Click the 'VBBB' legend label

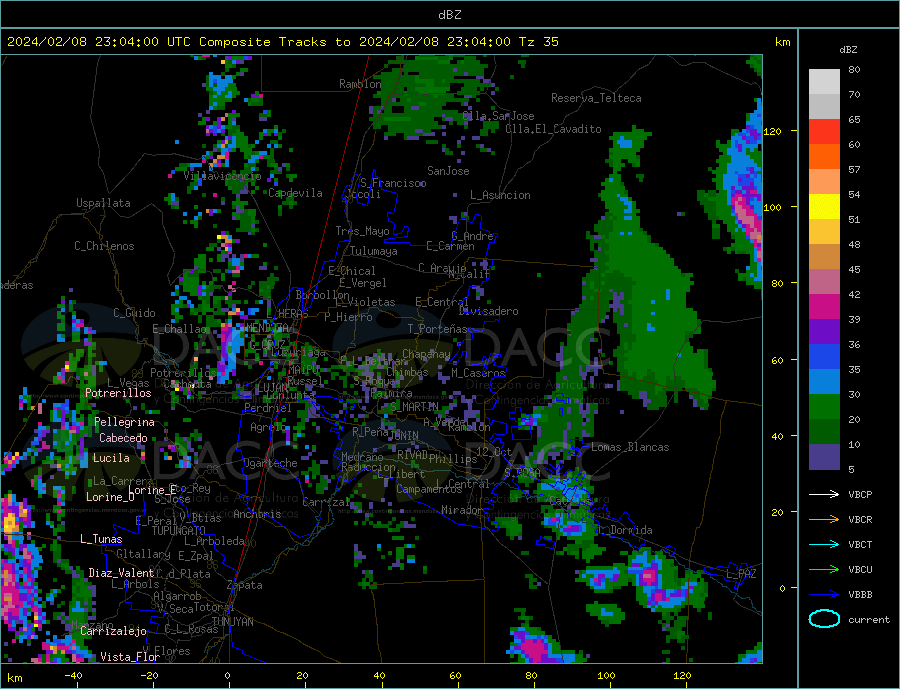click(860, 595)
